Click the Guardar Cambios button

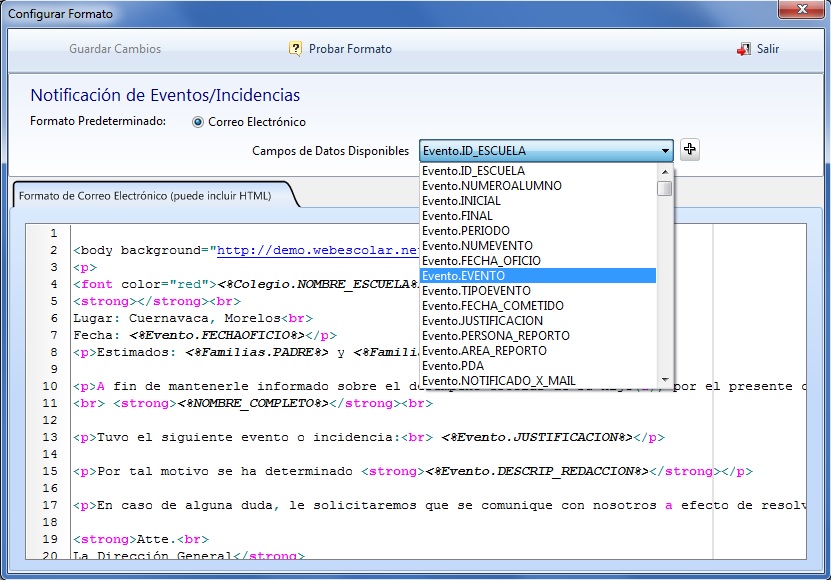(115, 49)
